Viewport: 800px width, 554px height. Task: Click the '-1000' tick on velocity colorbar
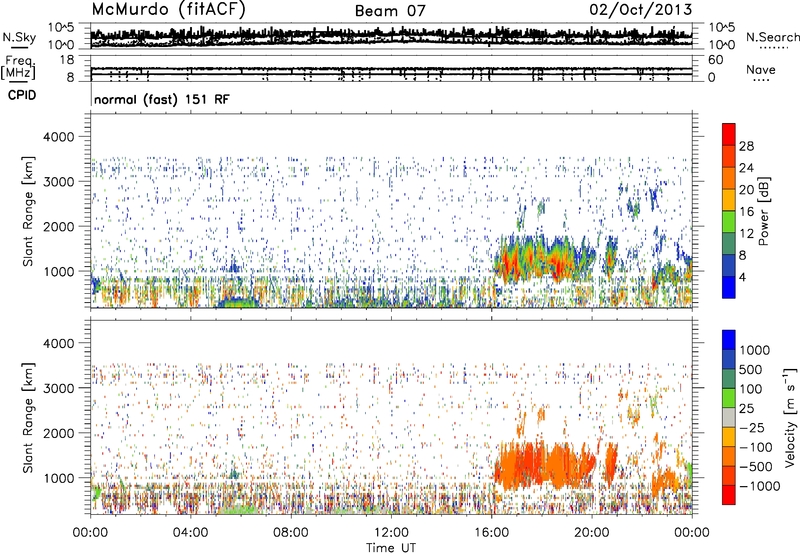(x=760, y=486)
